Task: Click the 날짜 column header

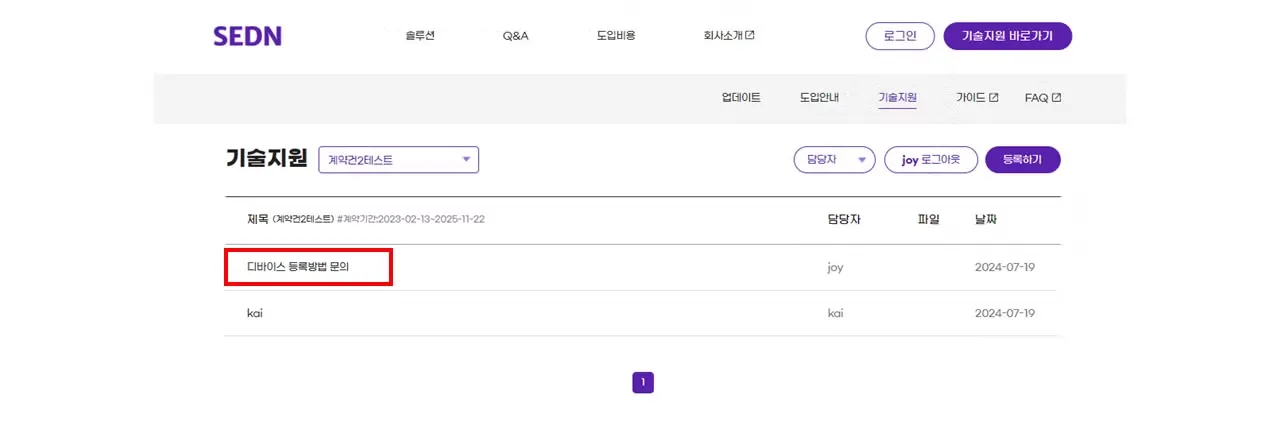Action: [986, 220]
